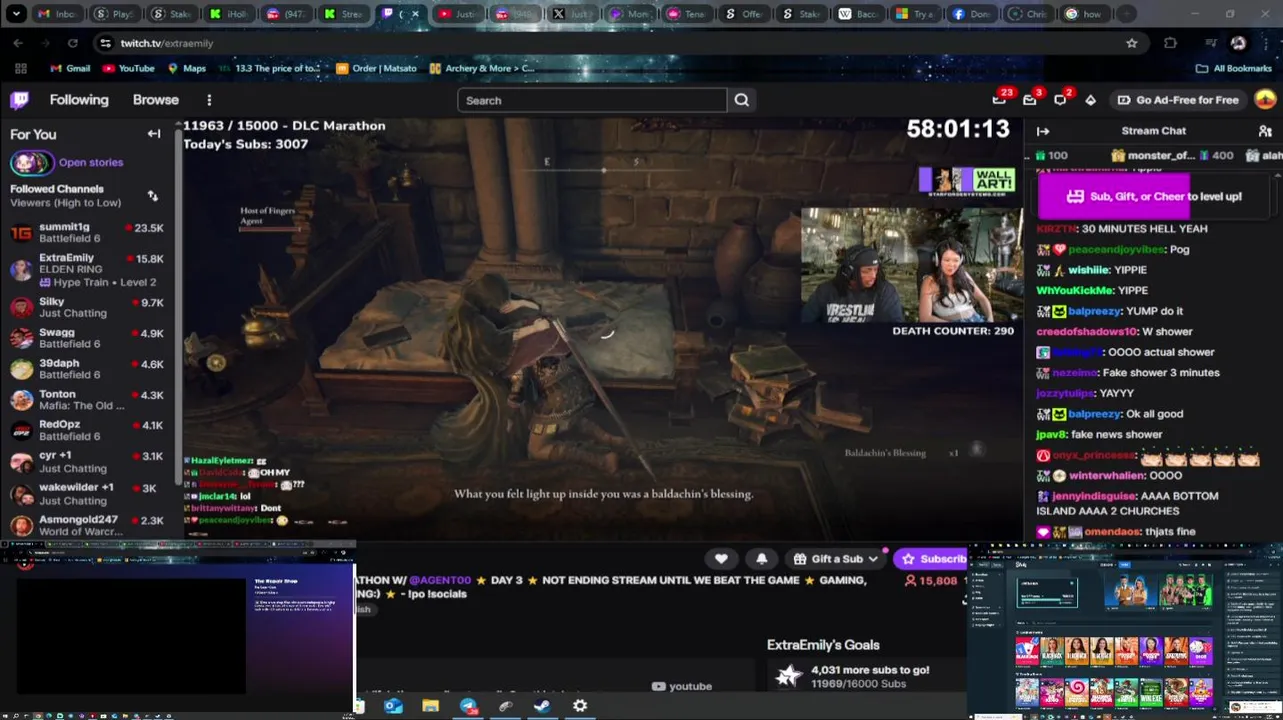Viewport: 1283px width, 720px height.
Task: Open summit1g channel in sidebar
Action: [87, 233]
